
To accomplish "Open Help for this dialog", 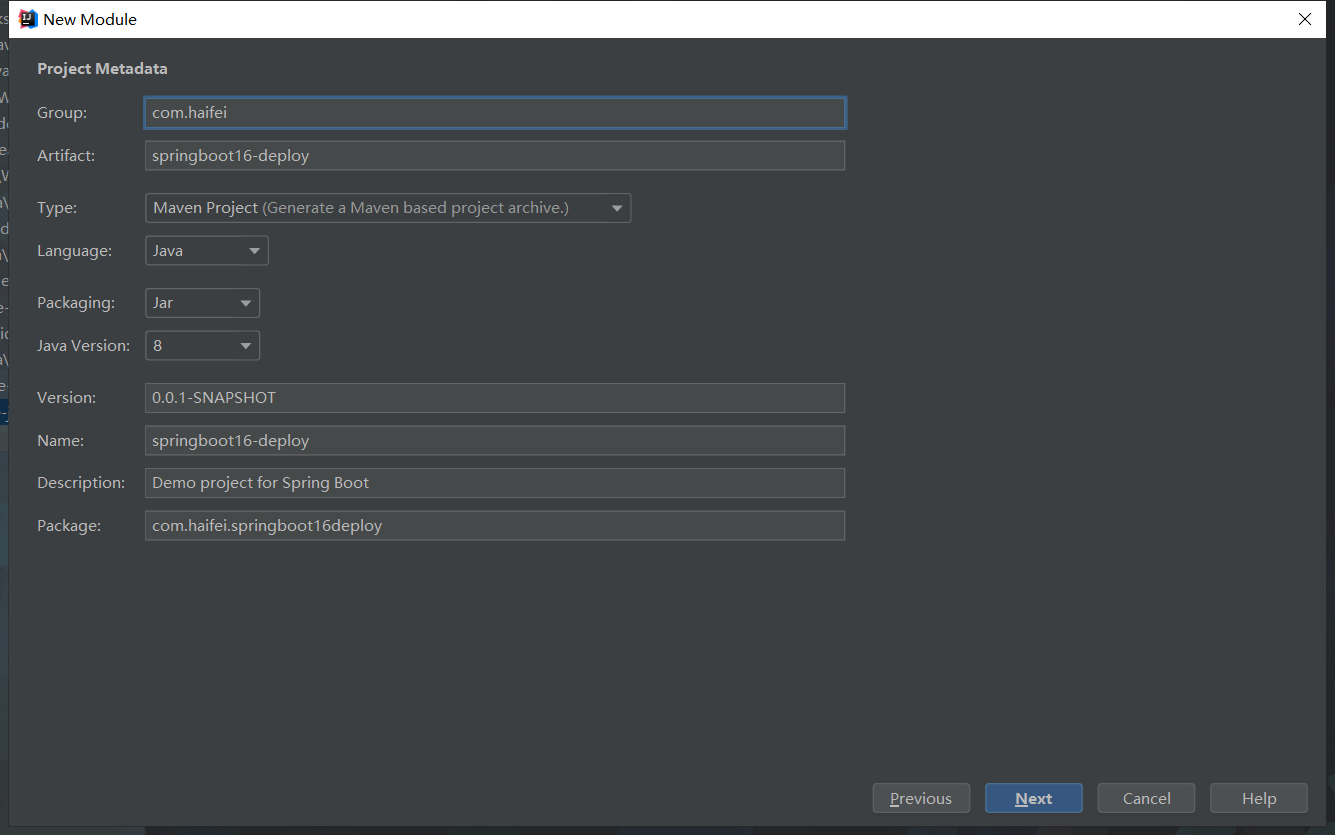I will click(x=1258, y=799).
